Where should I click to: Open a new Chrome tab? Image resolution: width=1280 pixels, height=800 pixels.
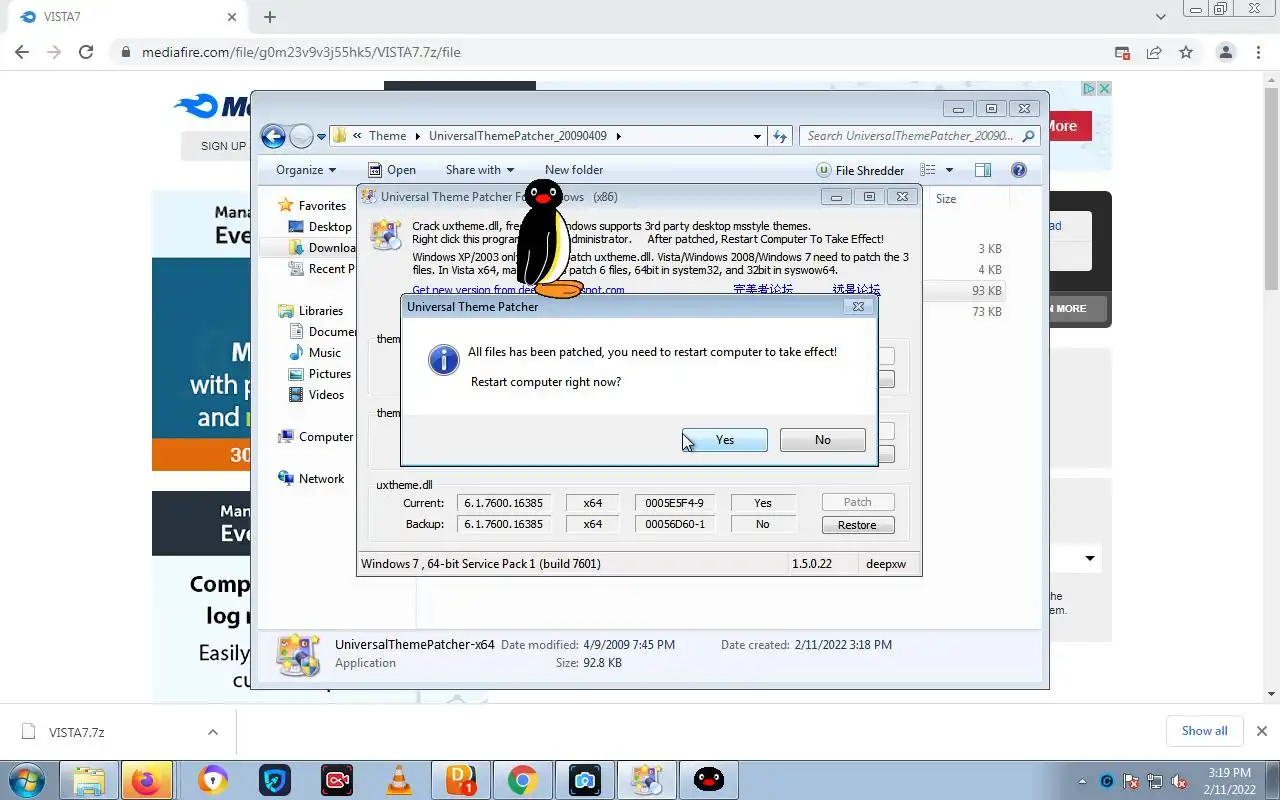pyautogui.click(x=270, y=17)
